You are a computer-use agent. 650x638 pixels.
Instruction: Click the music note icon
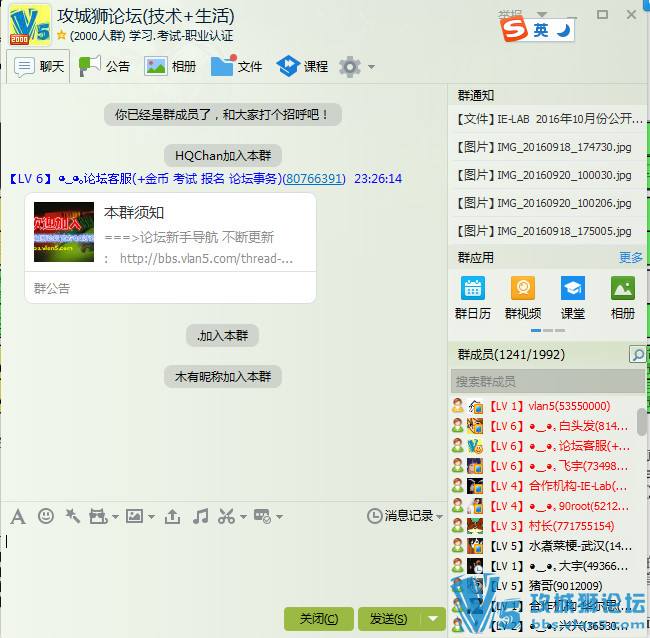(201, 516)
